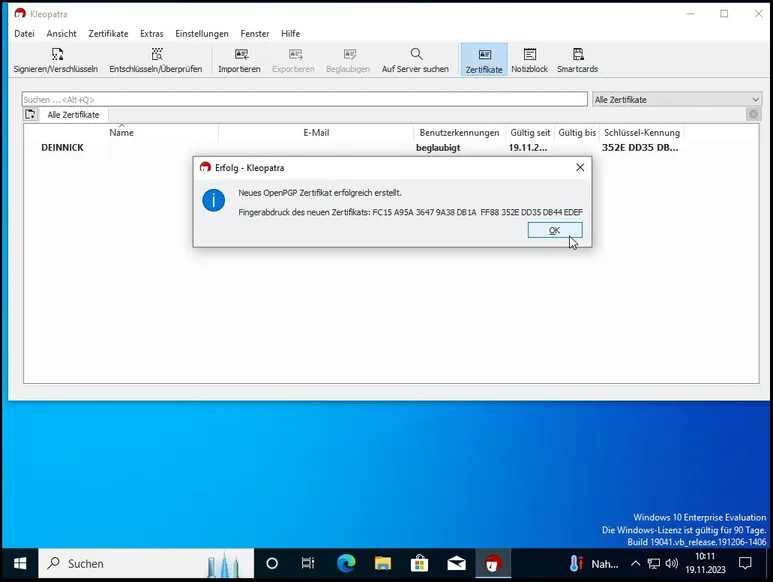
Task: Click the Kleopatra taskbar icon
Action: [493, 563]
